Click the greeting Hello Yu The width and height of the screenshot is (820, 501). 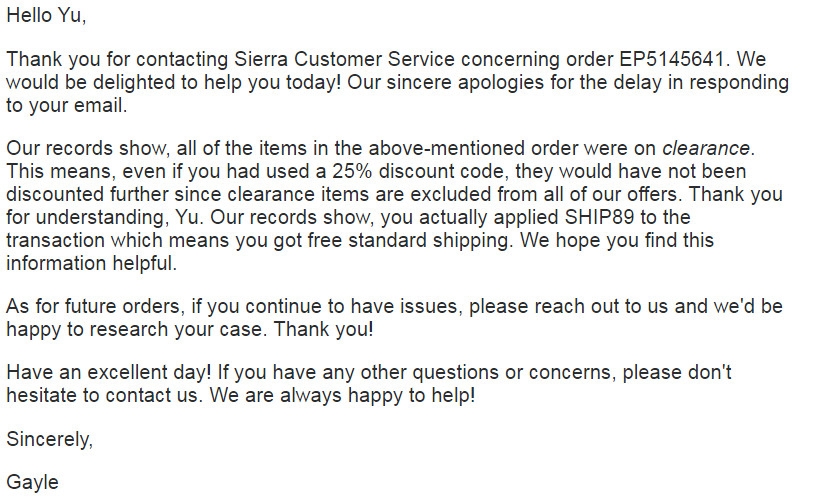[x=45, y=16]
